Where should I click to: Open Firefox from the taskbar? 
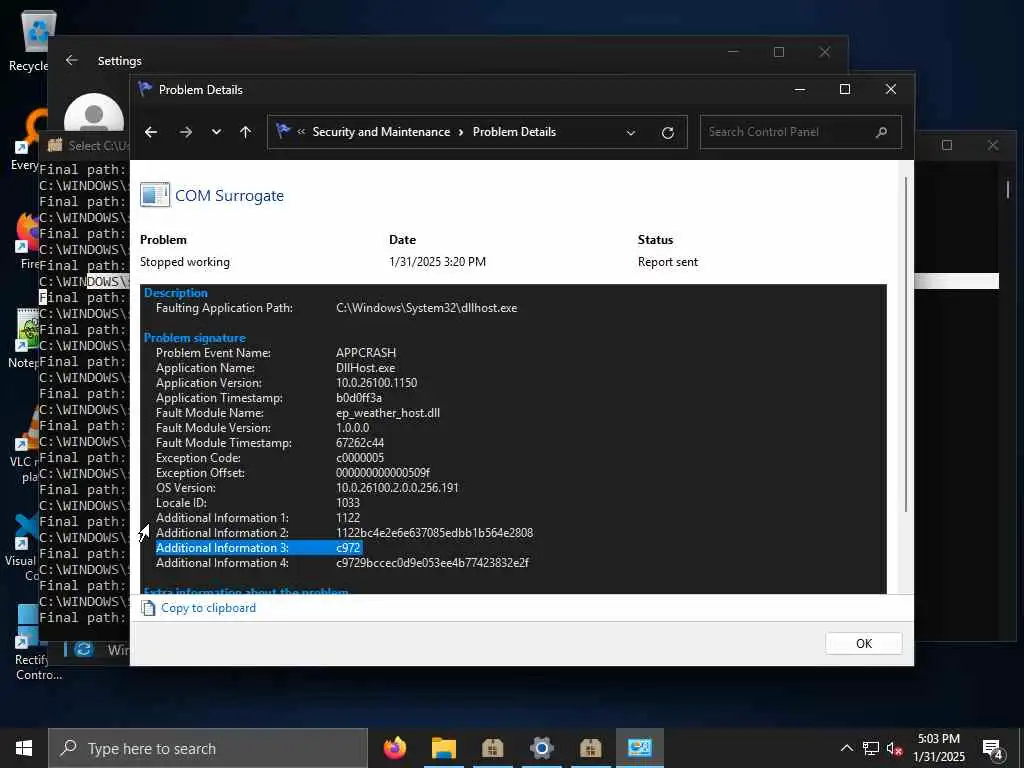(x=394, y=748)
